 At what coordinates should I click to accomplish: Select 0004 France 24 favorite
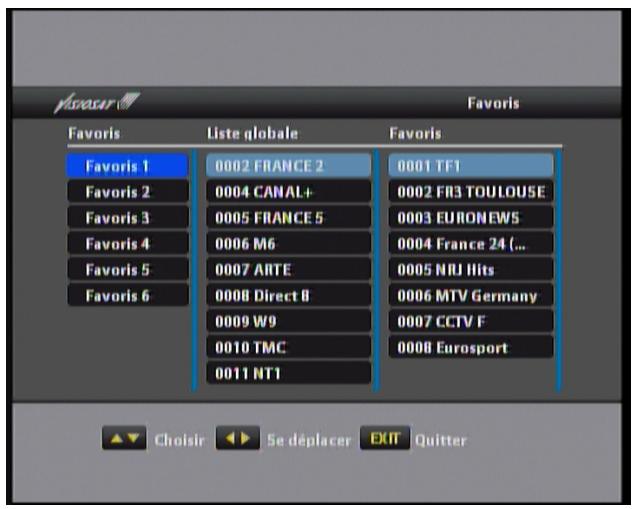point(471,244)
